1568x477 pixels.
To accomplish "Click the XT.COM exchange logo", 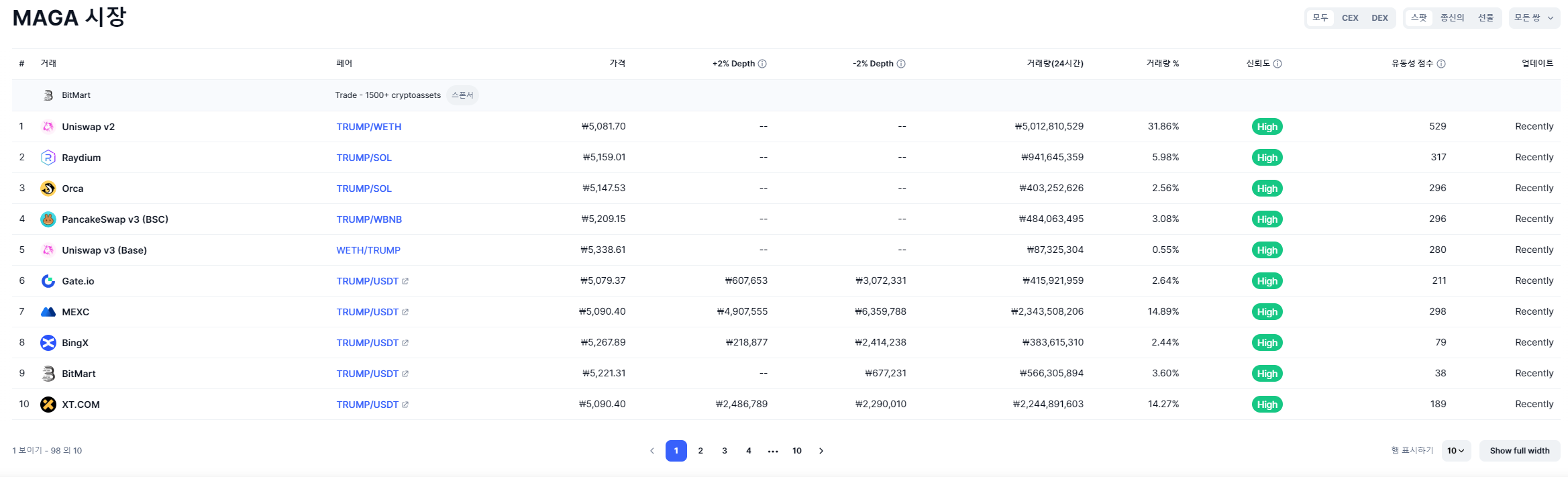I will pyautogui.click(x=48, y=405).
